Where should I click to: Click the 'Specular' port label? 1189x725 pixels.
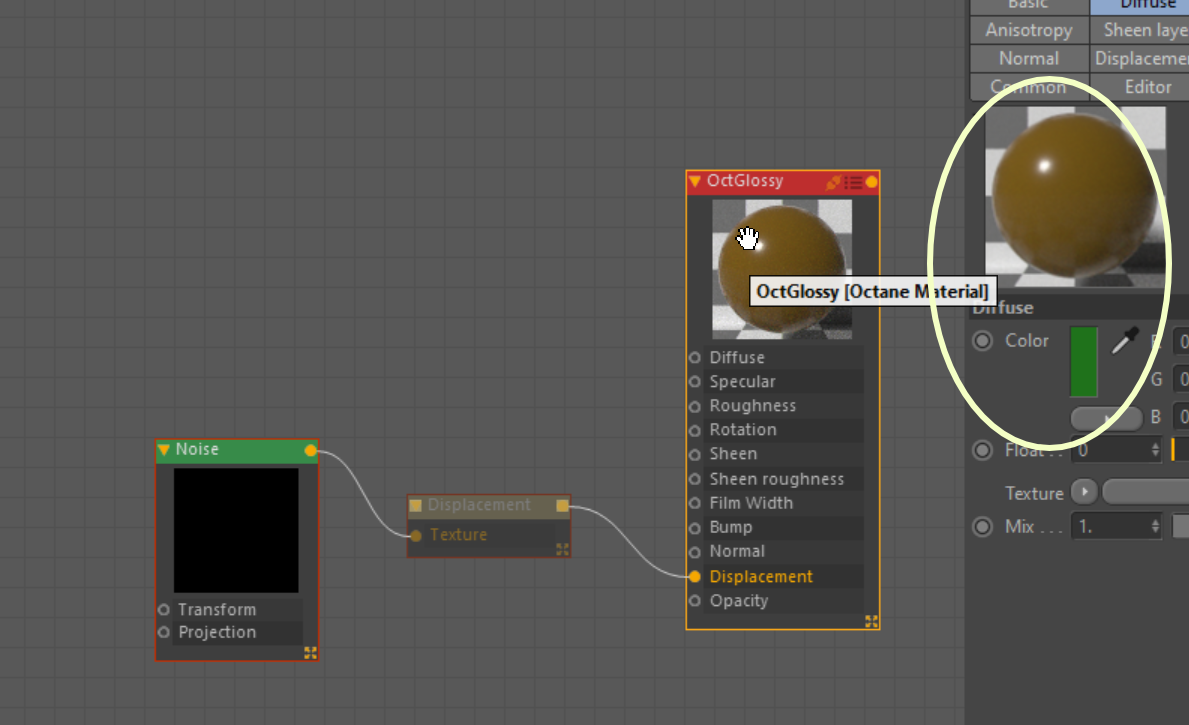point(742,381)
